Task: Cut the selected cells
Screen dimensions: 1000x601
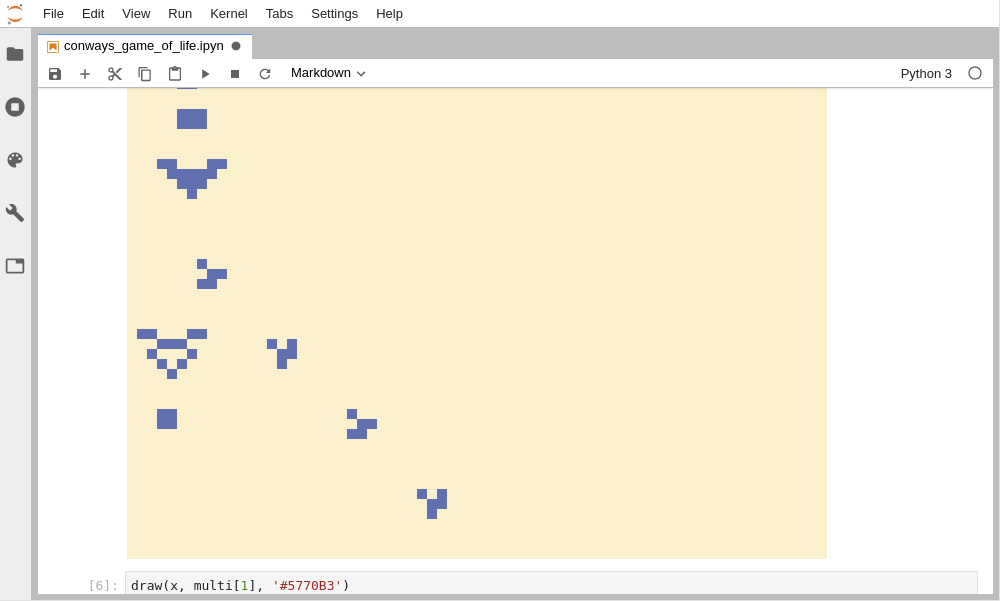Action: pyautogui.click(x=114, y=73)
